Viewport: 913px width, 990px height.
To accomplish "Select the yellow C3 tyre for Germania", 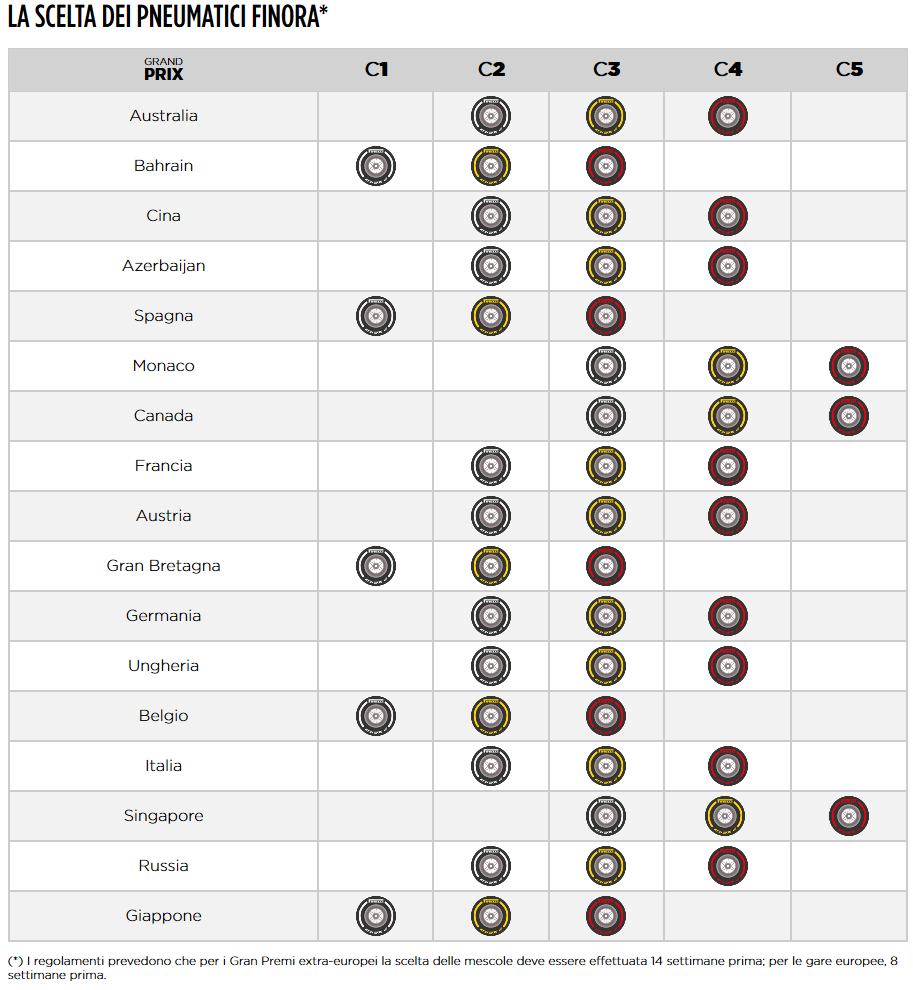I will click(606, 616).
